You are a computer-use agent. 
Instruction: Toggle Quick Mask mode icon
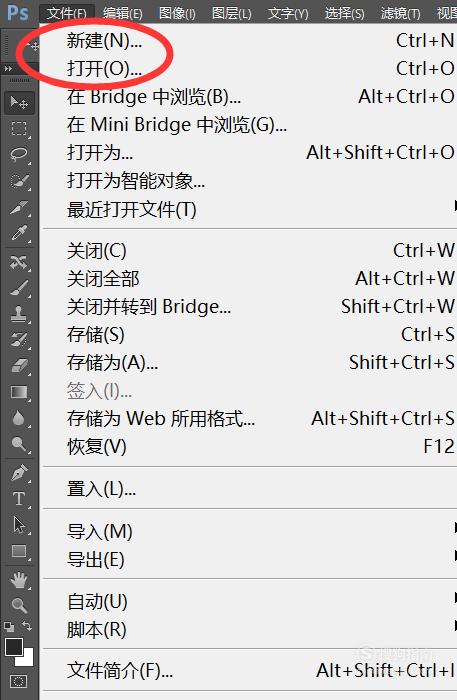(18, 681)
